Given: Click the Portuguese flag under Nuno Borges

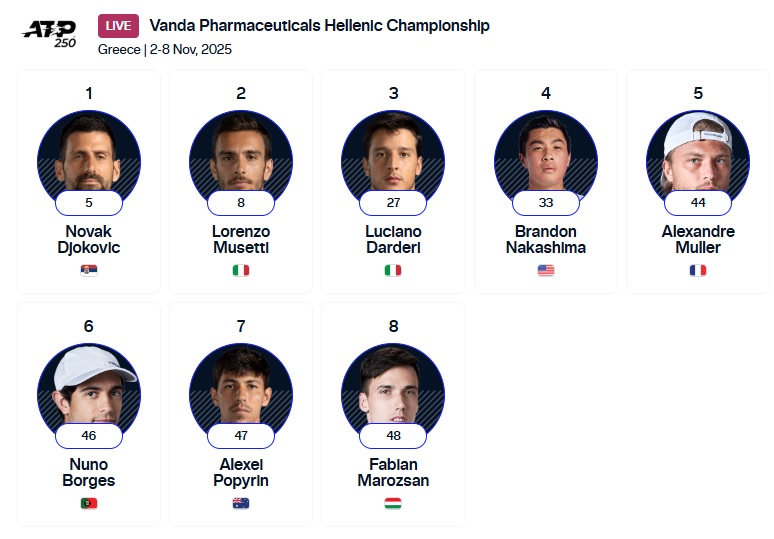Looking at the screenshot, I should tap(89, 503).
